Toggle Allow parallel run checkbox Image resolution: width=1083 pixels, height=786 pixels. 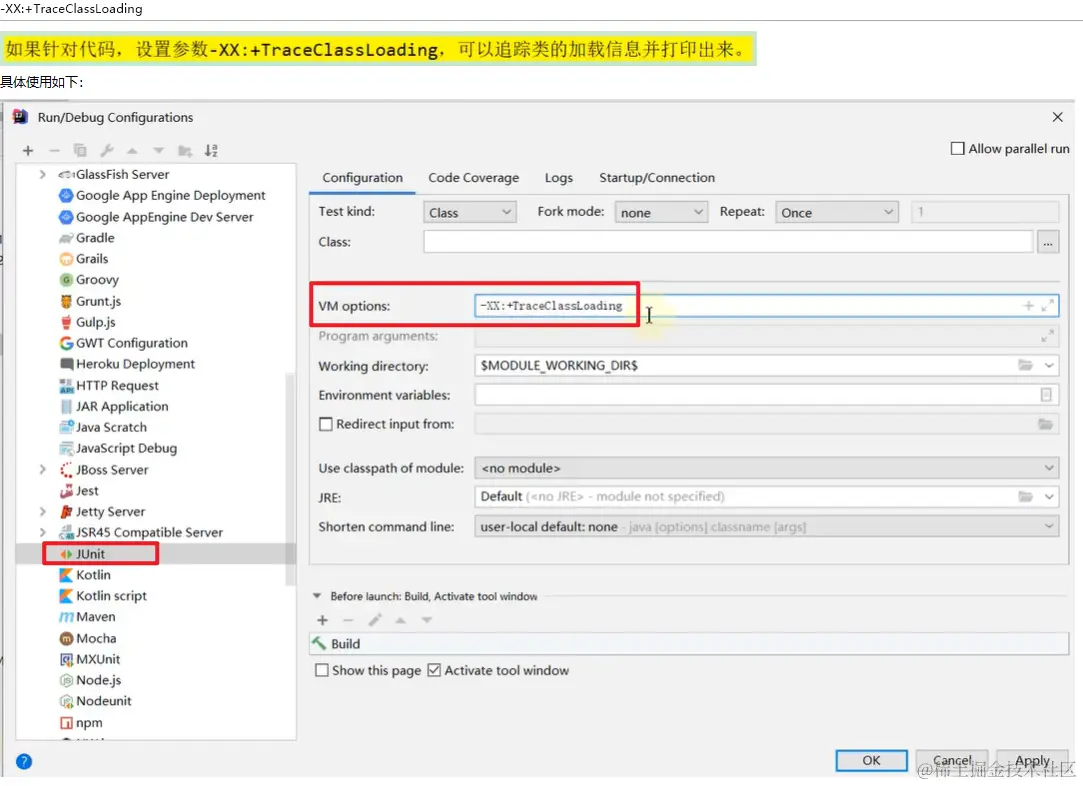click(x=957, y=148)
